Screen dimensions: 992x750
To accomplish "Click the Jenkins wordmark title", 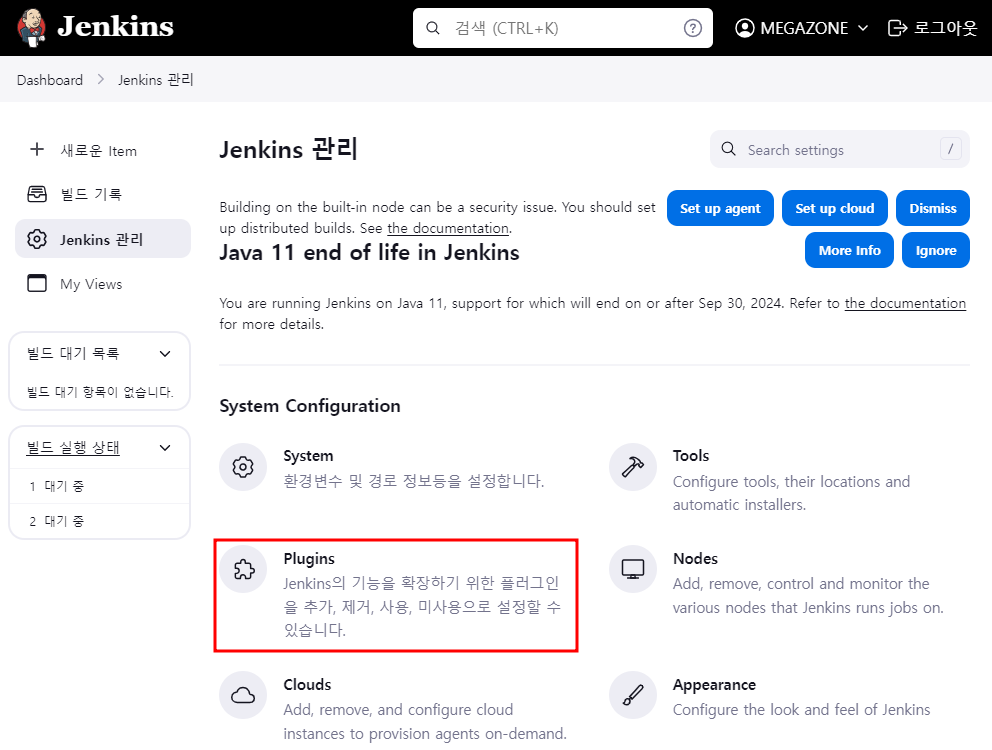I will tap(115, 27).
